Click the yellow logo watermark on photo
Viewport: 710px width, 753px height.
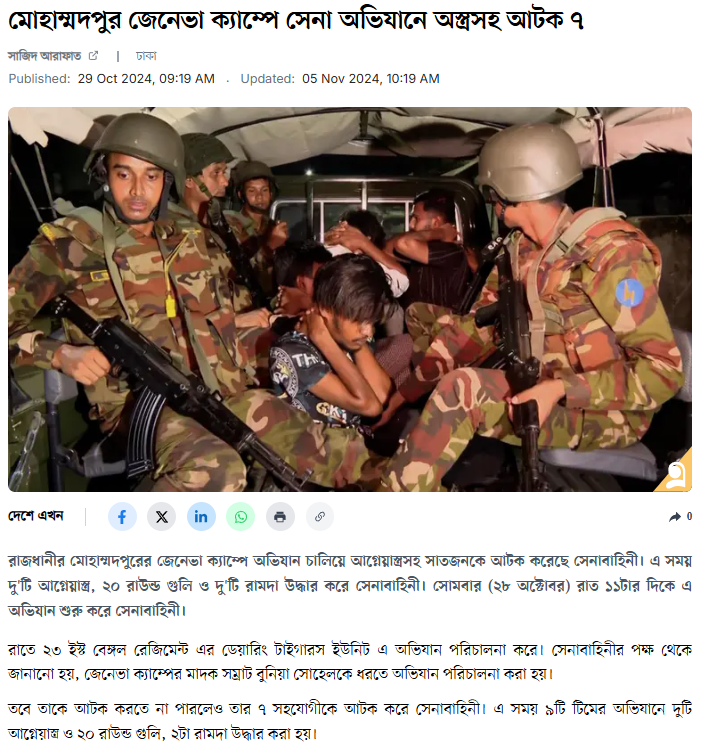pos(676,473)
